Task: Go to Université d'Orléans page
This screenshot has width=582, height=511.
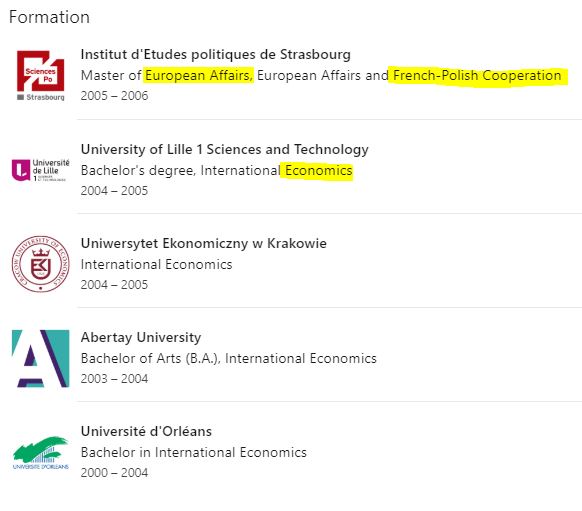Action: click(146, 431)
